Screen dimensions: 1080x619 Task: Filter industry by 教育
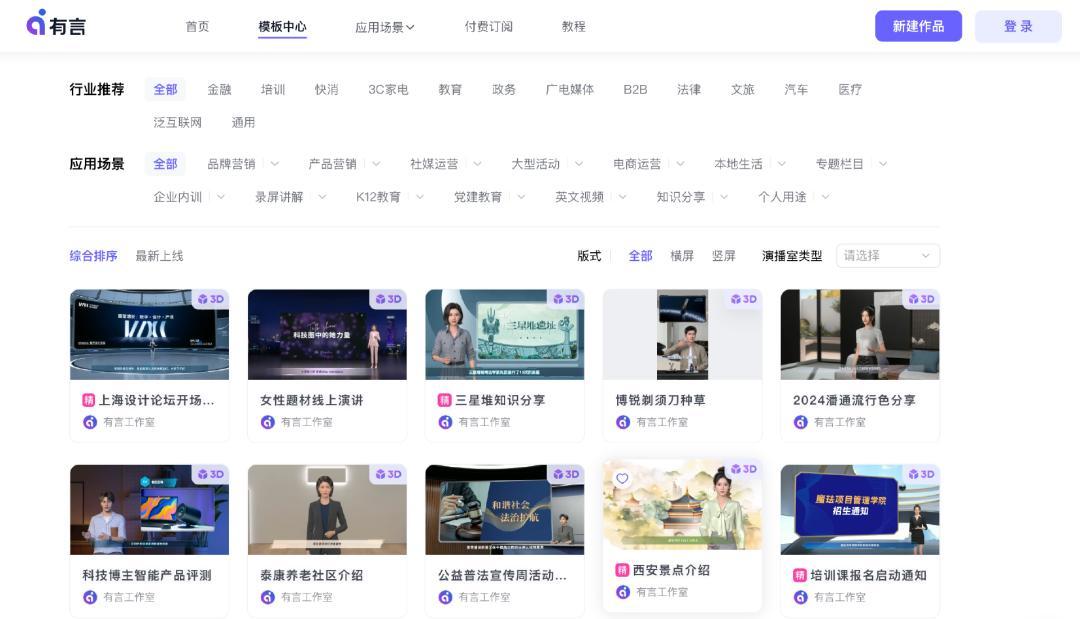(x=450, y=90)
